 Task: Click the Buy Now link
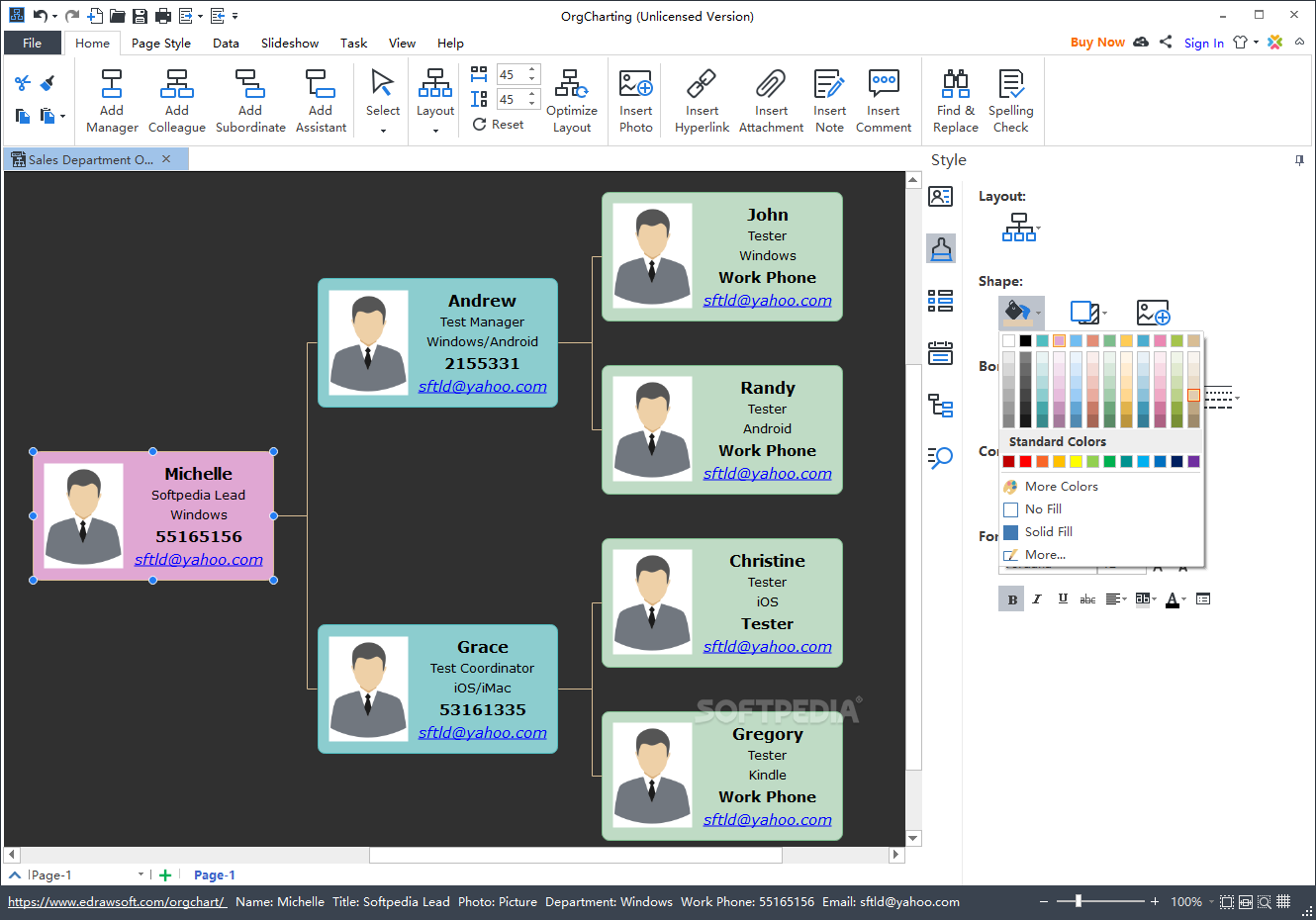coord(1097,43)
